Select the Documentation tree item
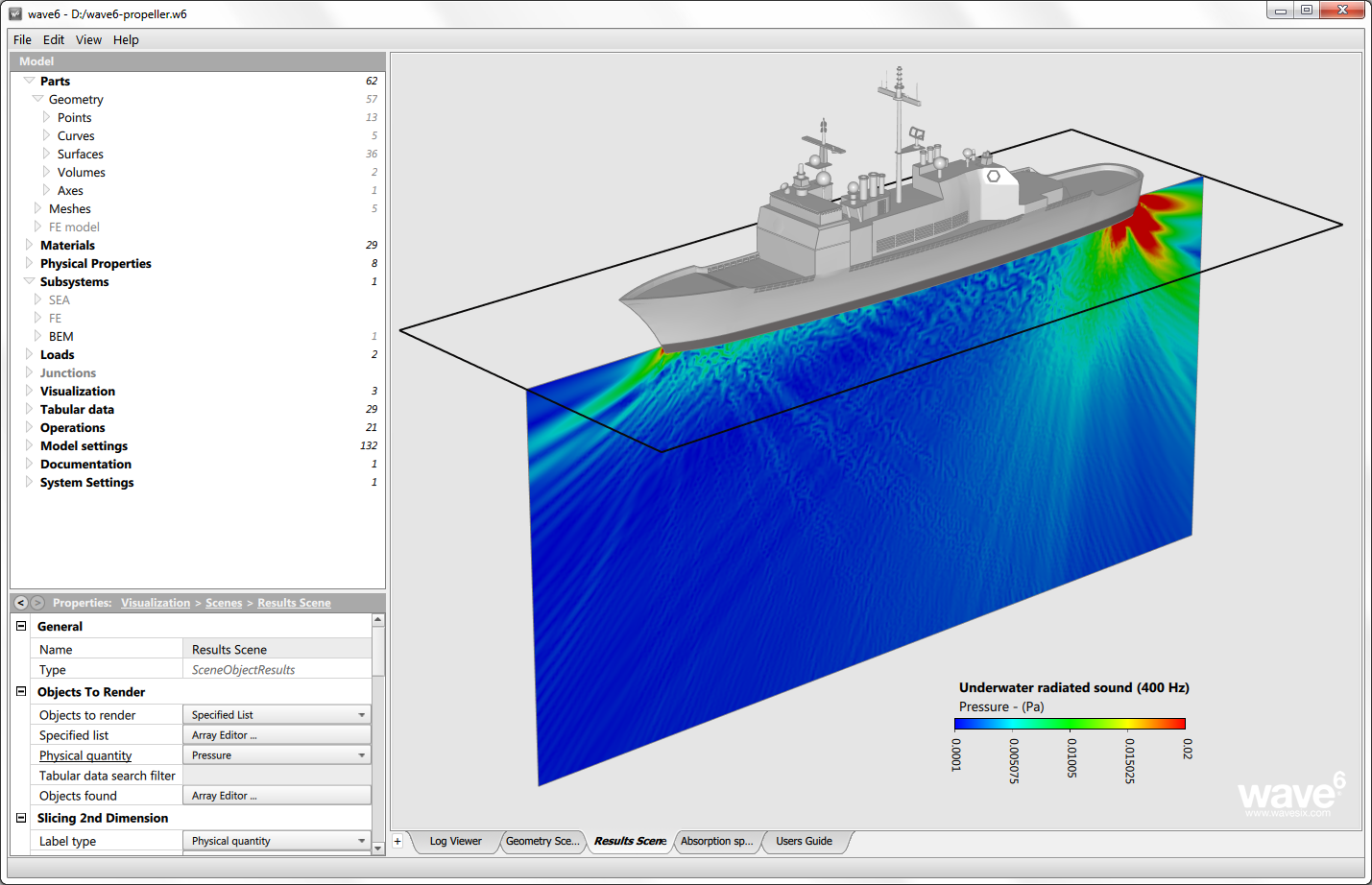The height and width of the screenshot is (885, 1372). click(85, 464)
